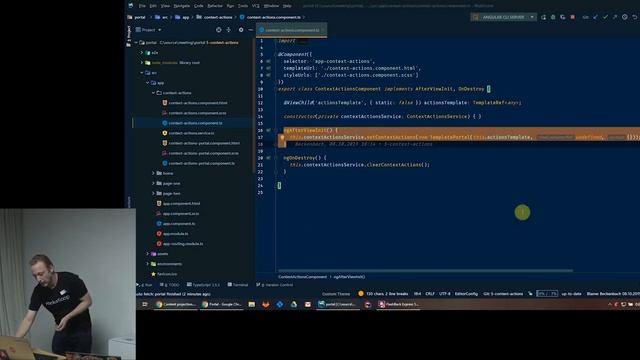
Task: Click the blue diamond taskbar icon
Action: tap(280, 304)
